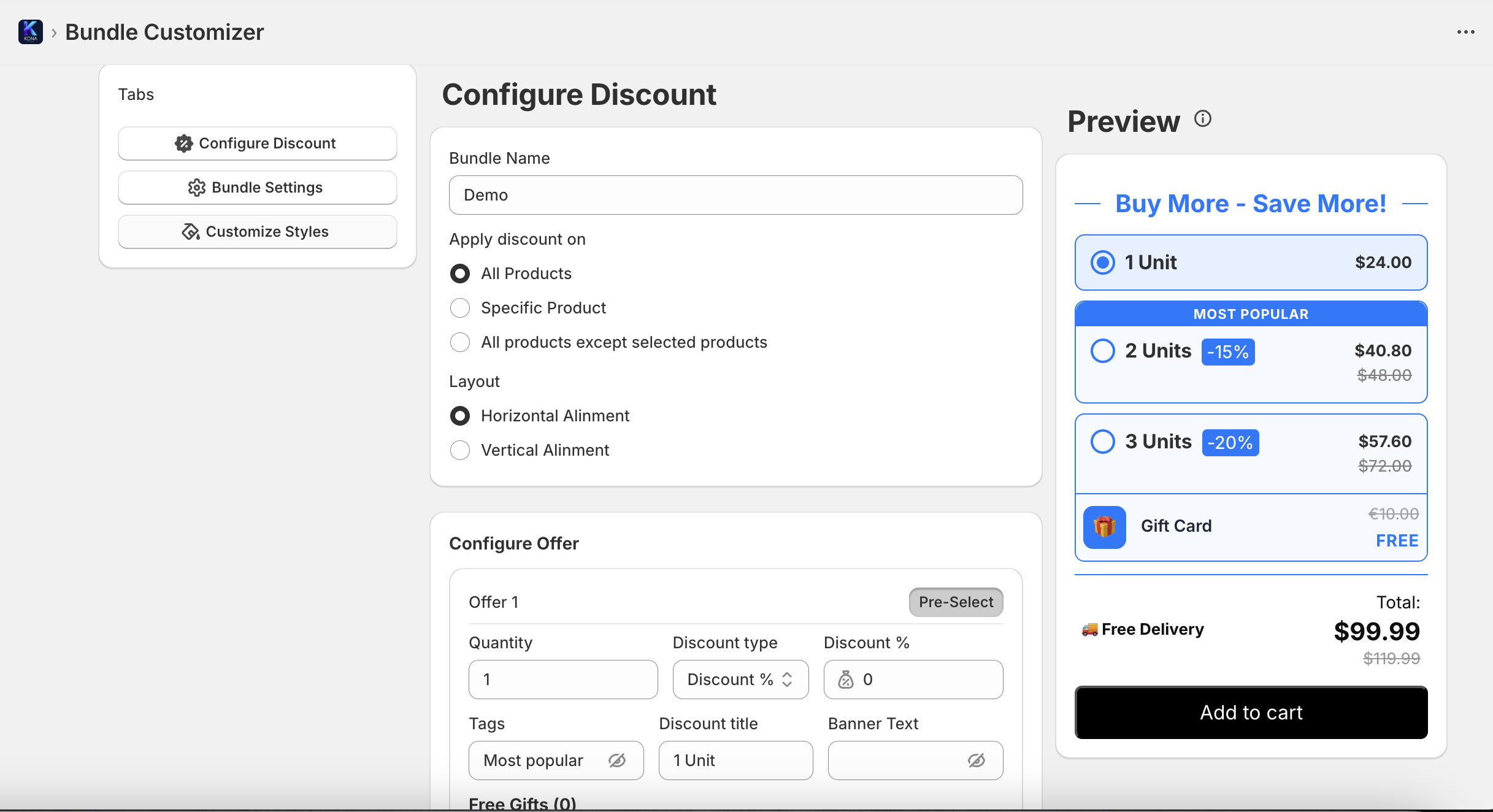Open the Customize Styles tab
Image resolution: width=1493 pixels, height=812 pixels.
point(257,232)
